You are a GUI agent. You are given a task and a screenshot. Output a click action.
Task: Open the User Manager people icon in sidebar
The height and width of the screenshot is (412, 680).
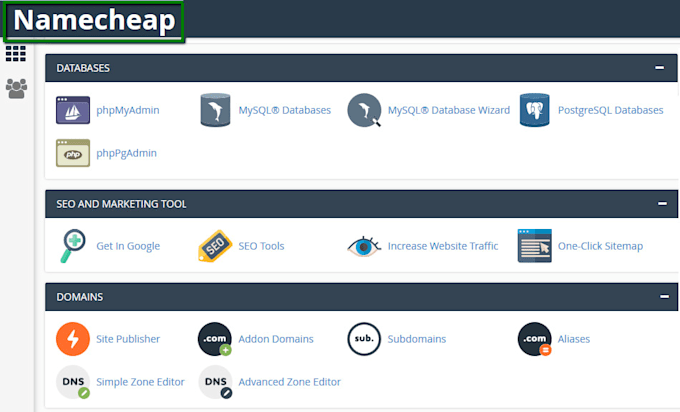16,88
